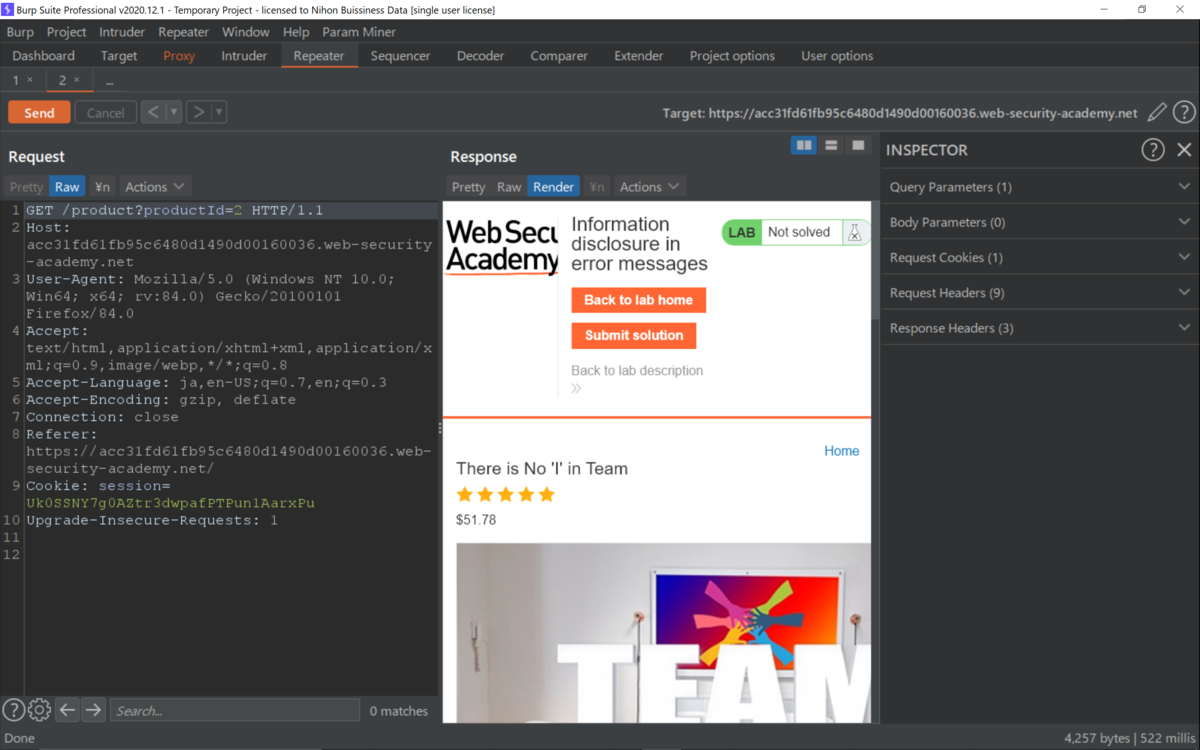Switch to the Dashboard tab
The image size is (1200, 750).
[x=44, y=56]
